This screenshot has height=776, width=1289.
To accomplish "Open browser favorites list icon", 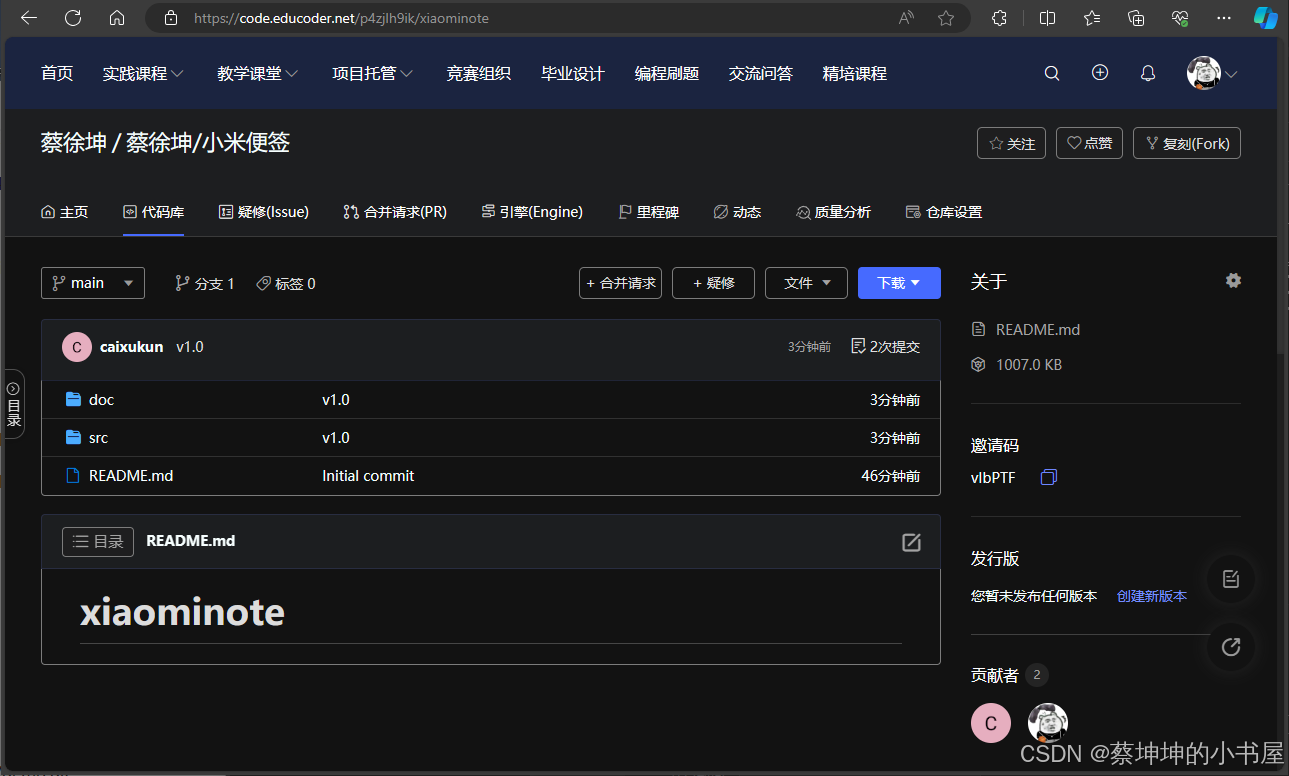I will coord(1092,18).
